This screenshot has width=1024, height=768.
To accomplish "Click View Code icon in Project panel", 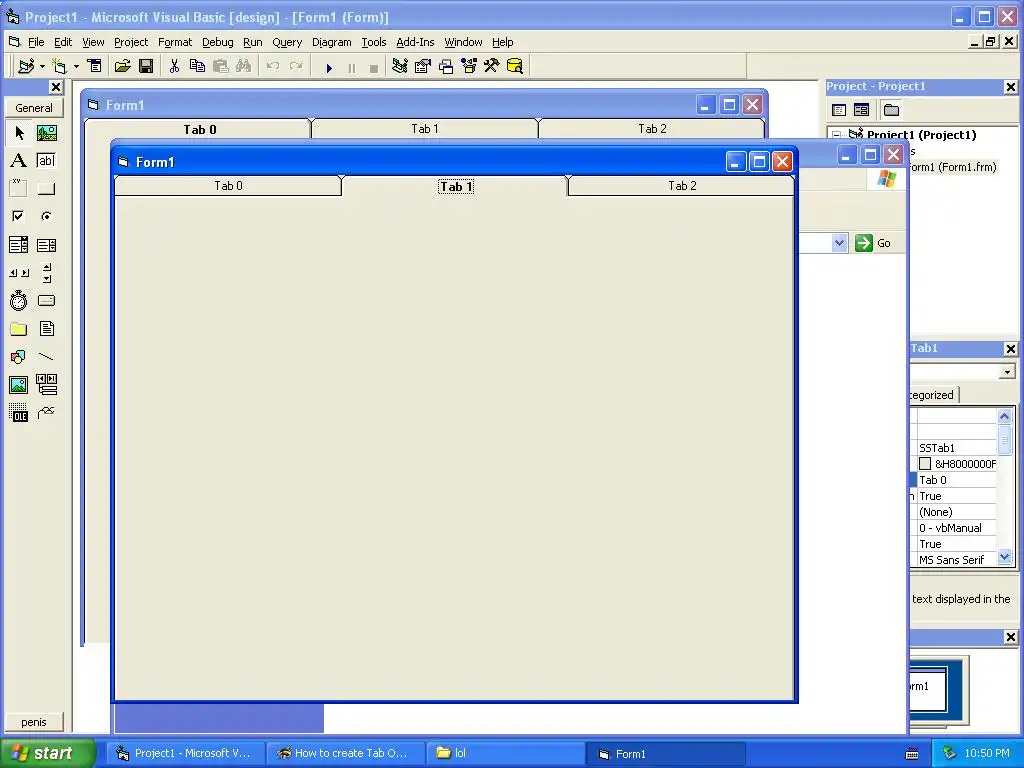I will 839,110.
